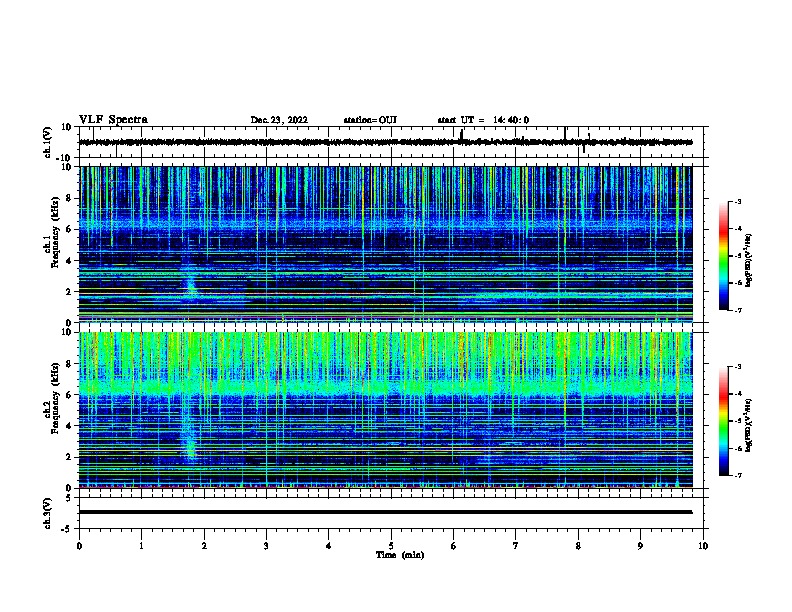Click the "5" tick on ch.3(V) axis
Screen dimensions: 792x612
69,498
